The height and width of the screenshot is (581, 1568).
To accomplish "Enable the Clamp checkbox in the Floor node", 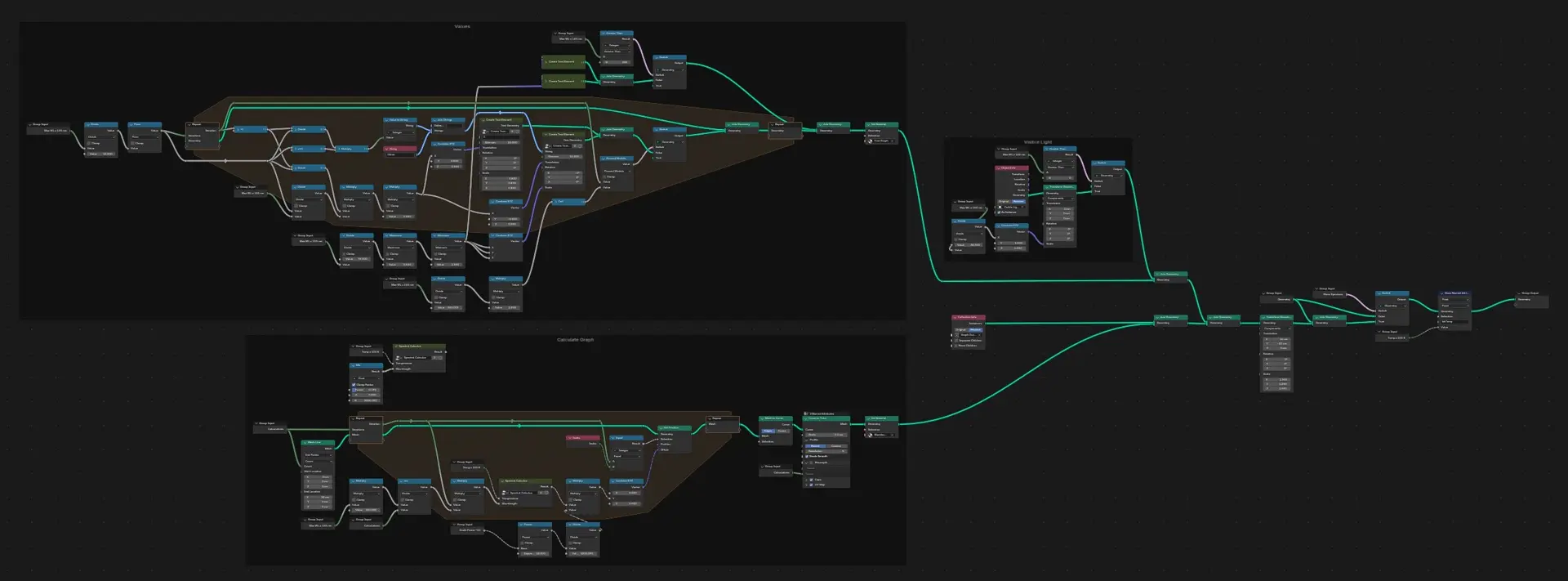I will [132, 143].
